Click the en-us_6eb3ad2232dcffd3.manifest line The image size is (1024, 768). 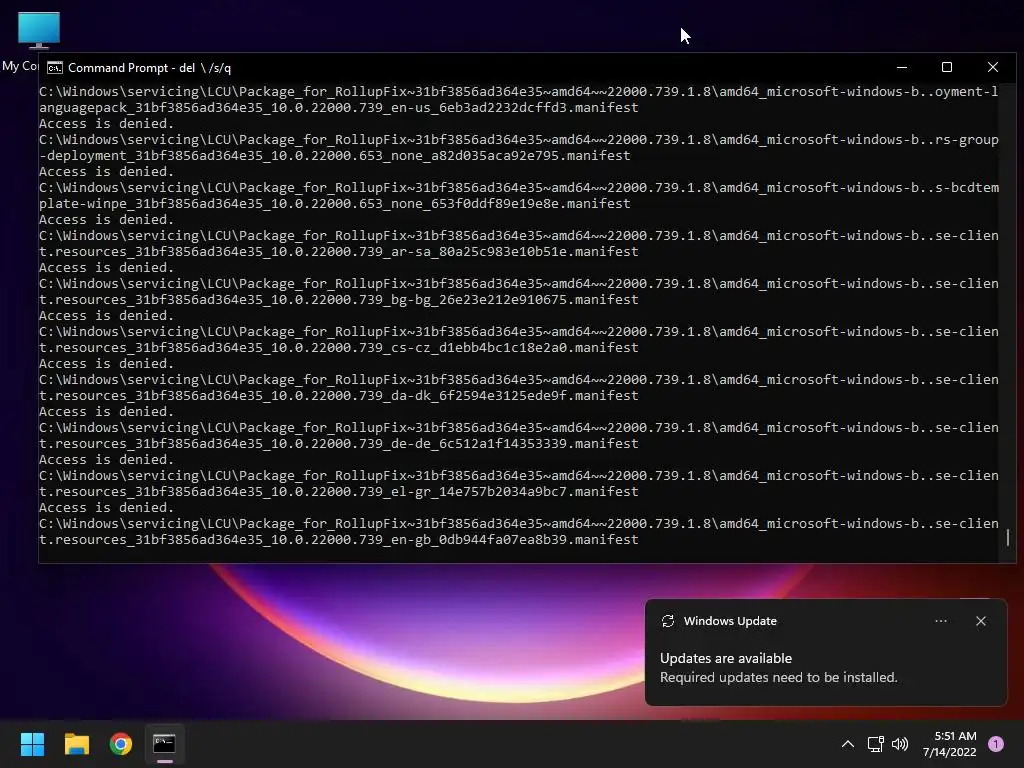[x=338, y=107]
